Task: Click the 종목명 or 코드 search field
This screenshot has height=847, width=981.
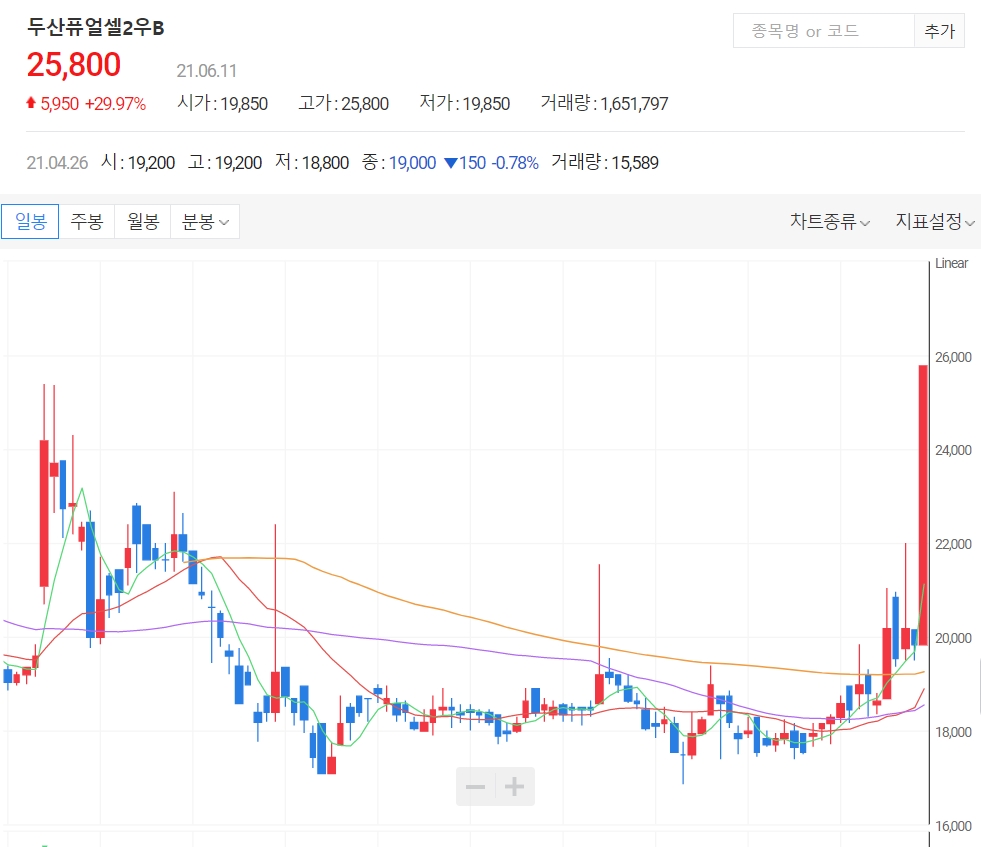Action: 823,31
